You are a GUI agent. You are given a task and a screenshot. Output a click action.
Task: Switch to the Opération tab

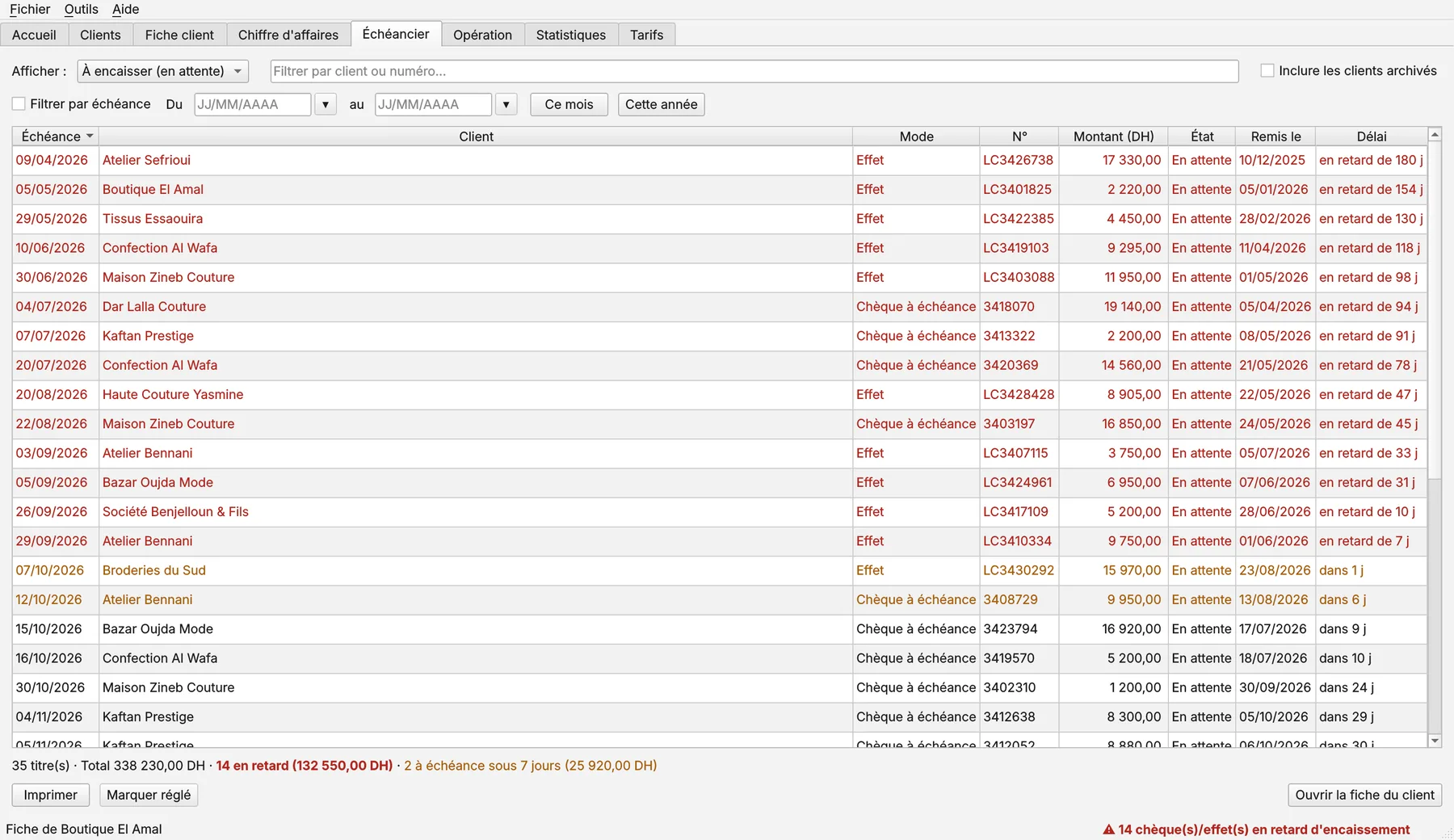[482, 35]
